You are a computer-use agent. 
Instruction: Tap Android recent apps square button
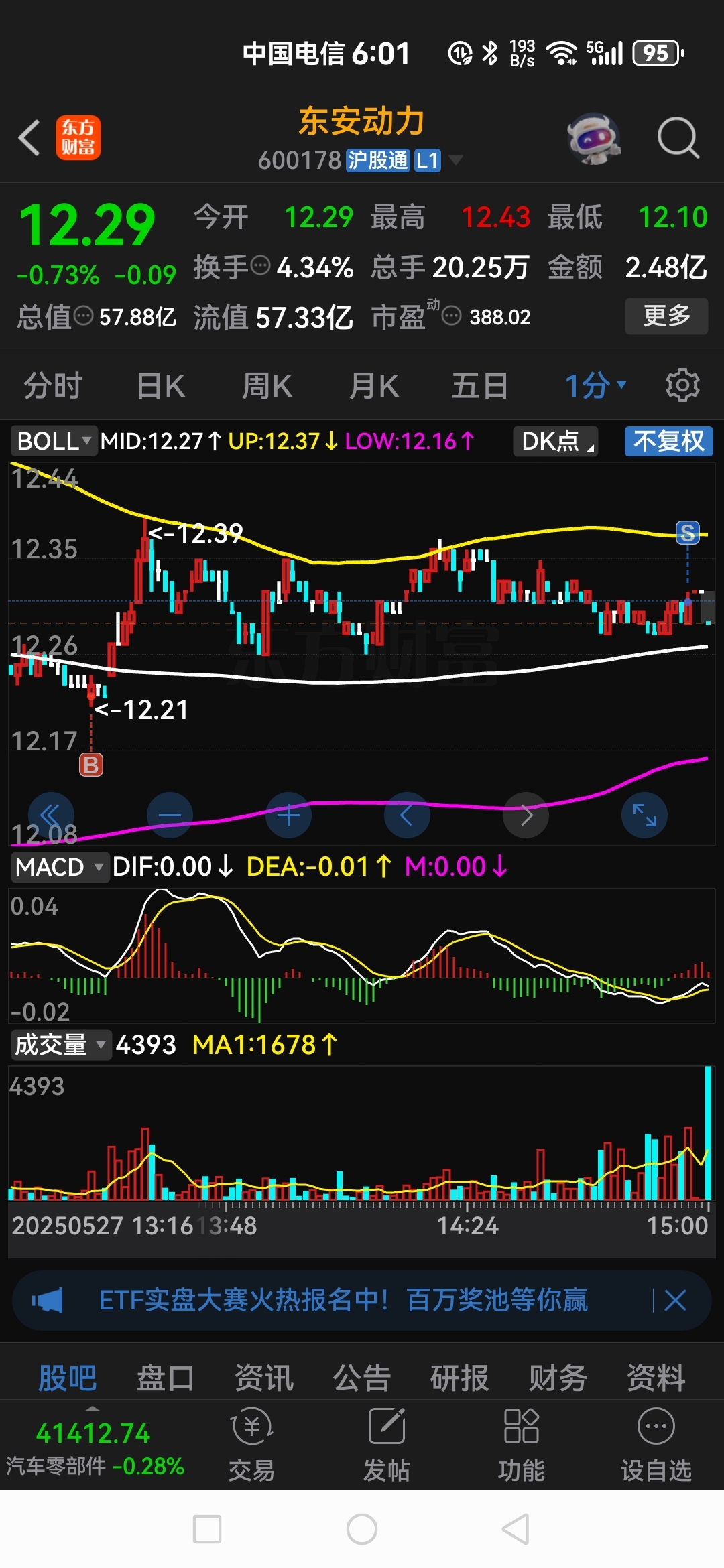click(207, 1529)
